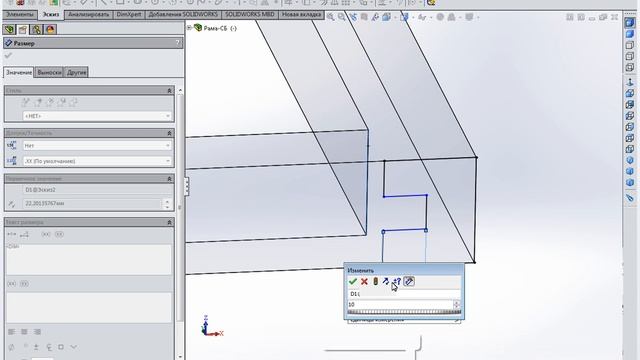Image resolution: width=640 pixels, height=360 pixels.
Task: Switch to the DimXpert tab
Action: (129, 15)
